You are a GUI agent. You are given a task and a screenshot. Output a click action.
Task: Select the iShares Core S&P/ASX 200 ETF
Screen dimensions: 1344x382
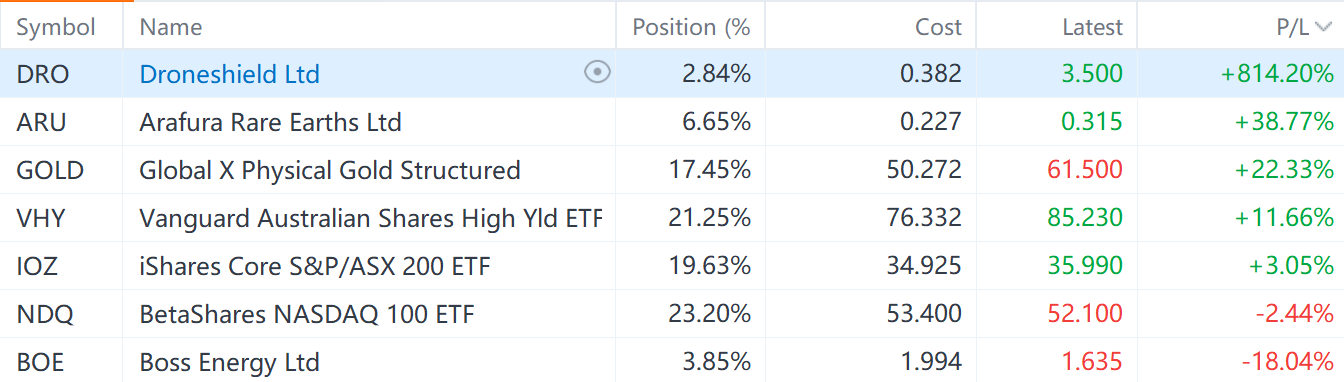[x=672, y=266]
